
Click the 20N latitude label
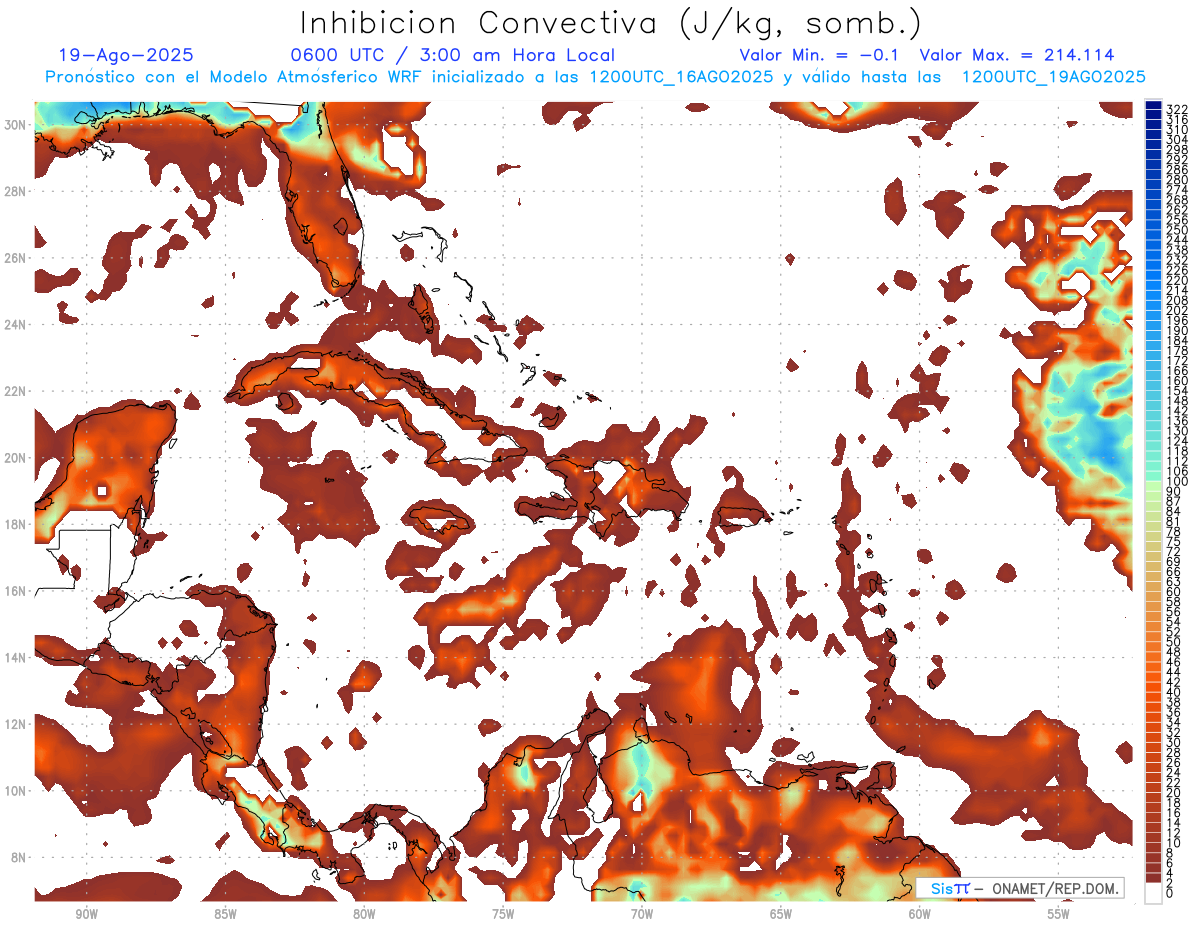(16, 458)
